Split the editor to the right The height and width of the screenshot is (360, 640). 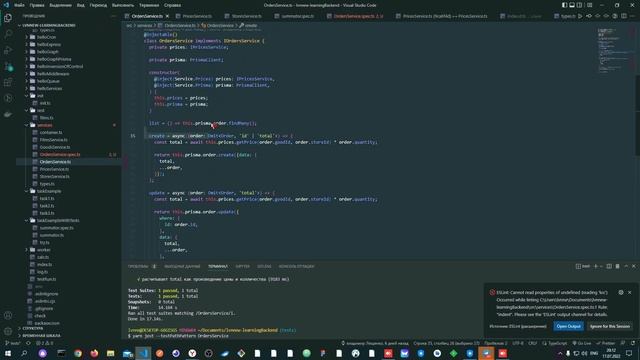tap(624, 16)
